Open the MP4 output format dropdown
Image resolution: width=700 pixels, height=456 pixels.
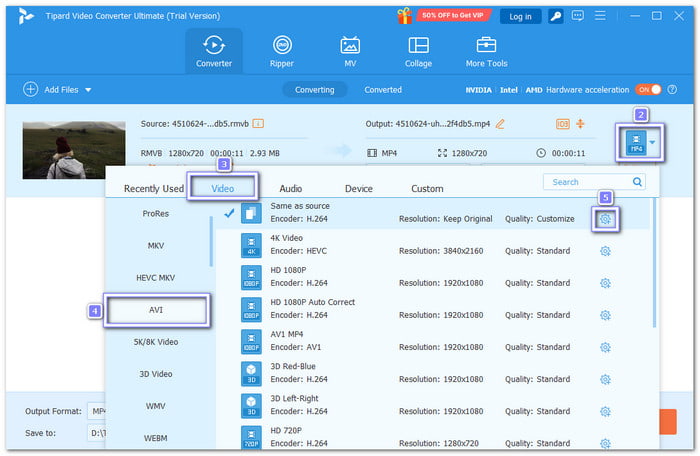pyautogui.click(x=653, y=143)
